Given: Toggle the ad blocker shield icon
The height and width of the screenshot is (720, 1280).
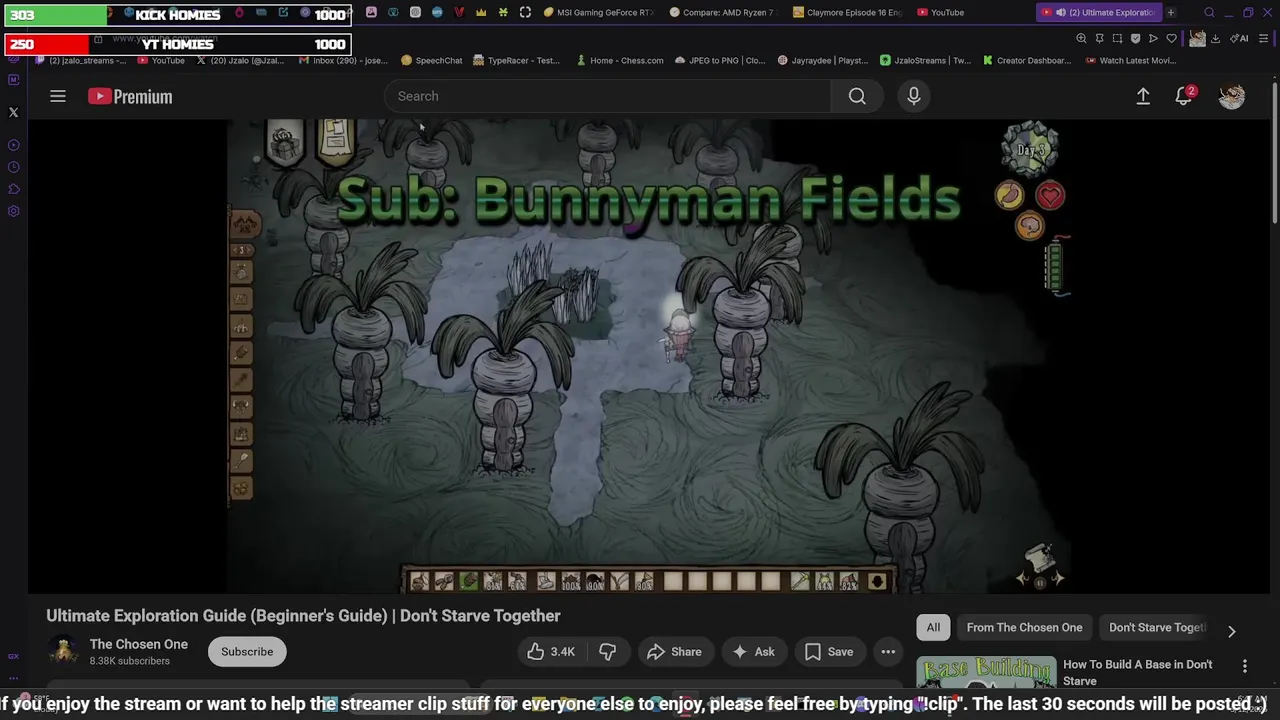Looking at the screenshot, I should pos(1135,38).
